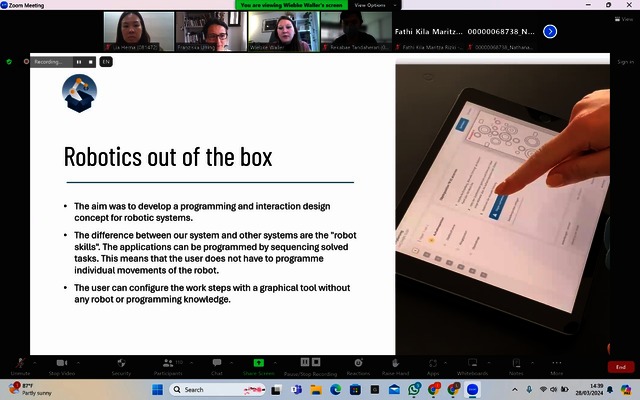Click the robot arm logo on slide
The image size is (640, 400).
(80, 93)
